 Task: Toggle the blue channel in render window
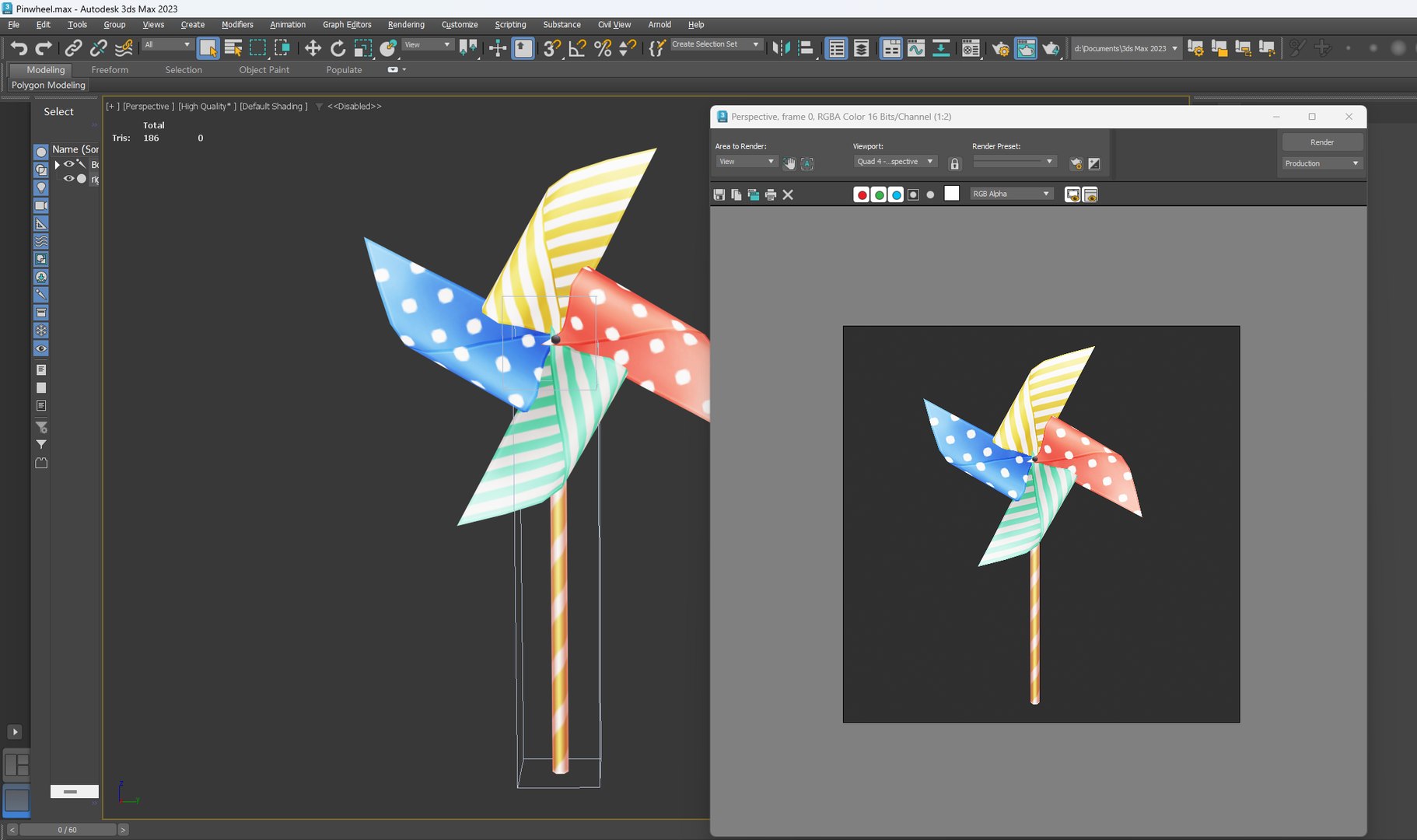[896, 194]
